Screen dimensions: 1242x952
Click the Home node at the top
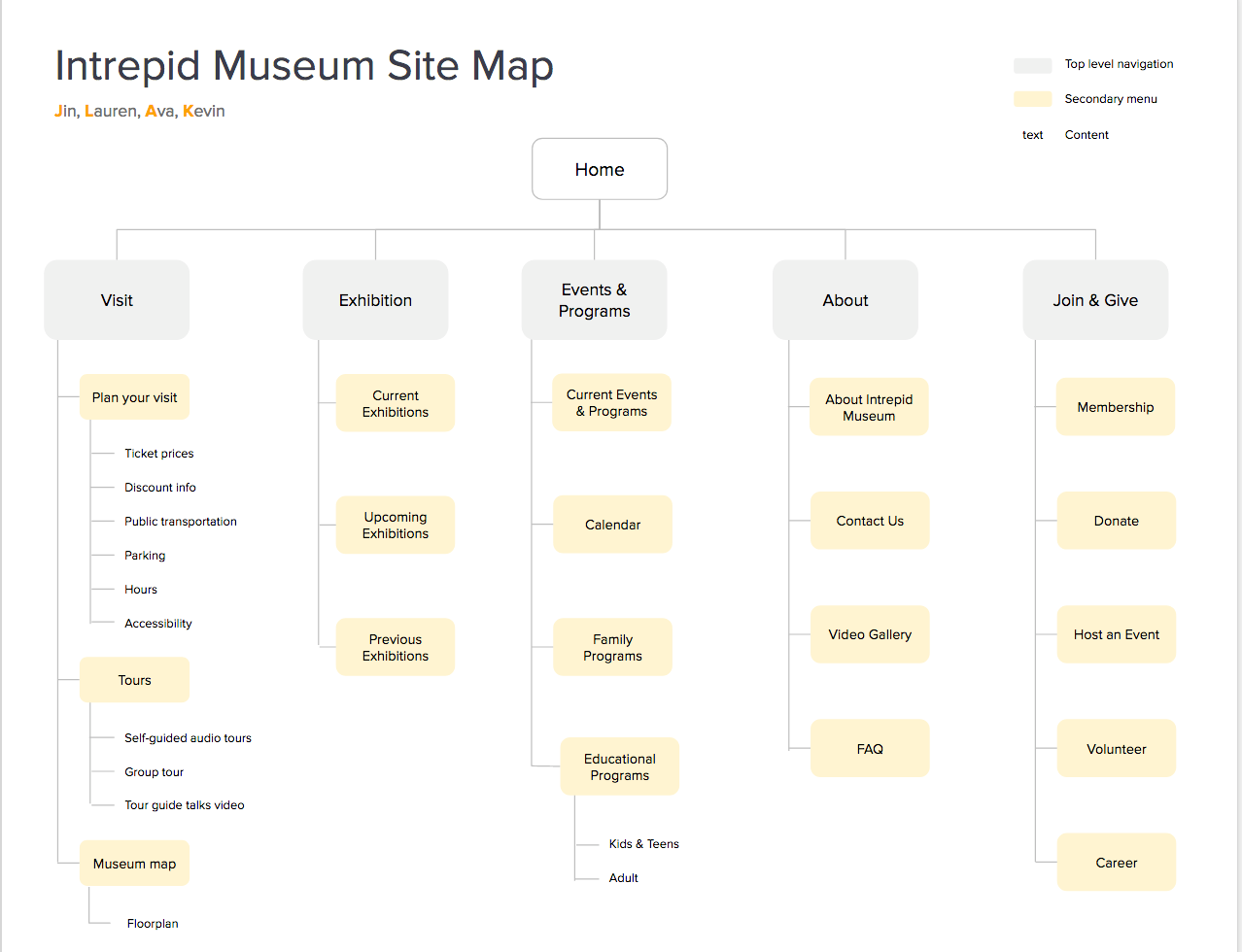pos(600,169)
